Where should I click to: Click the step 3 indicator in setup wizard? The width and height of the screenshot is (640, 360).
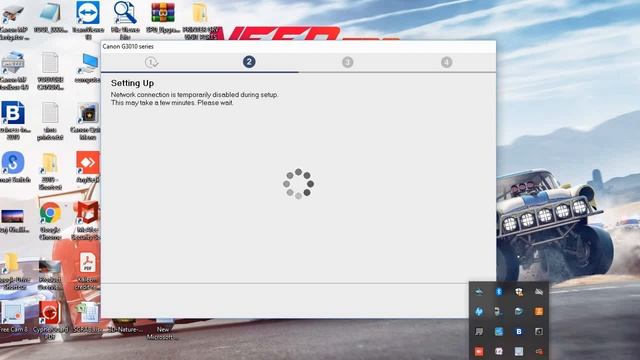click(x=348, y=62)
